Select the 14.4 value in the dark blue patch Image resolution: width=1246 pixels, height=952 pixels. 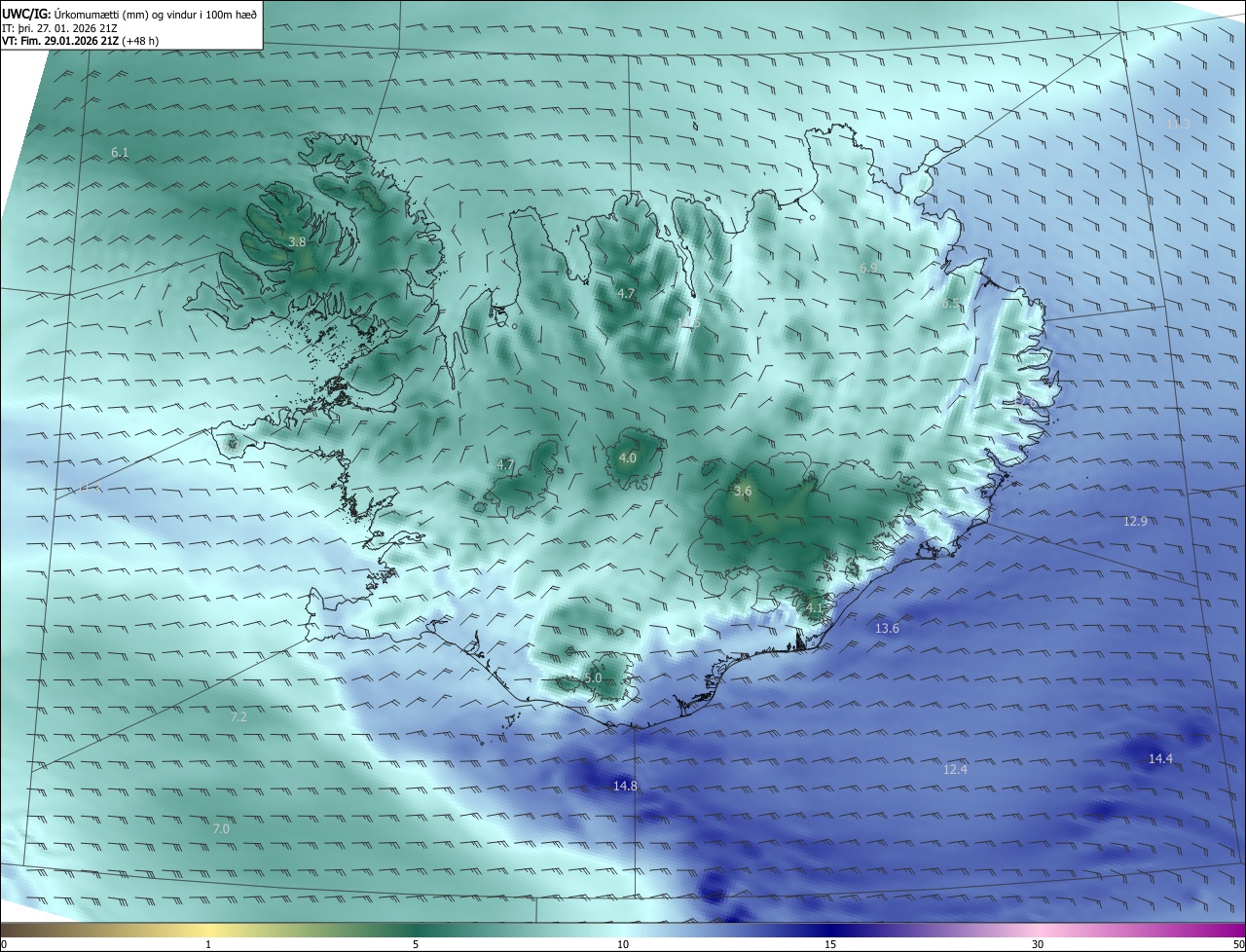1160,759
